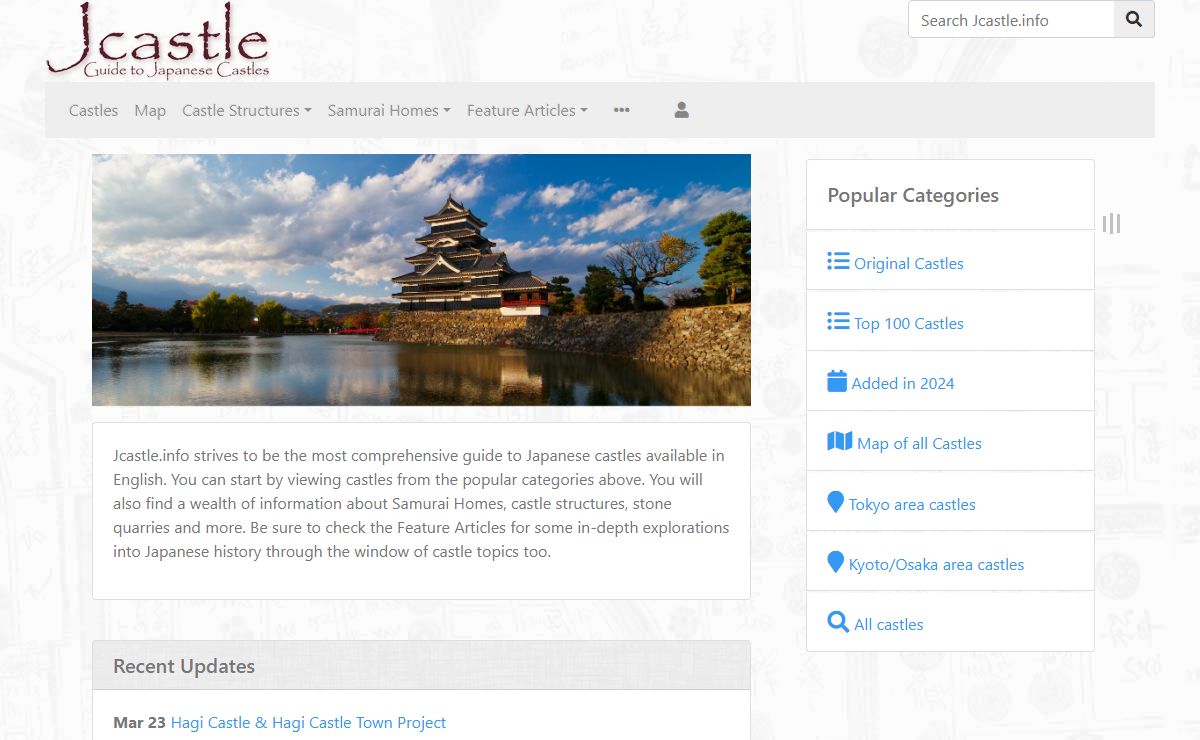Click the Jcastle logo
The height and width of the screenshot is (740, 1200).
pos(158,40)
